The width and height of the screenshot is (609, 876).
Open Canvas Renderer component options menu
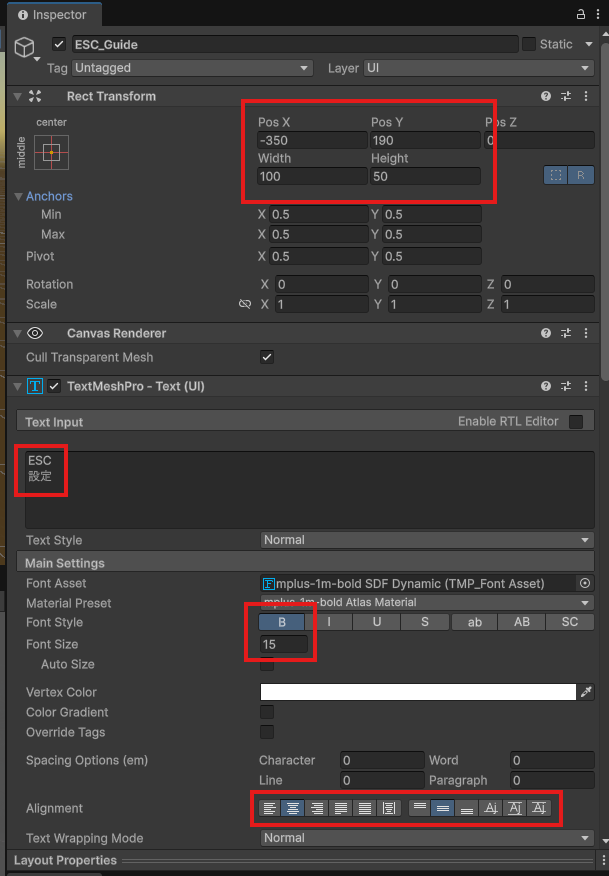point(586,333)
